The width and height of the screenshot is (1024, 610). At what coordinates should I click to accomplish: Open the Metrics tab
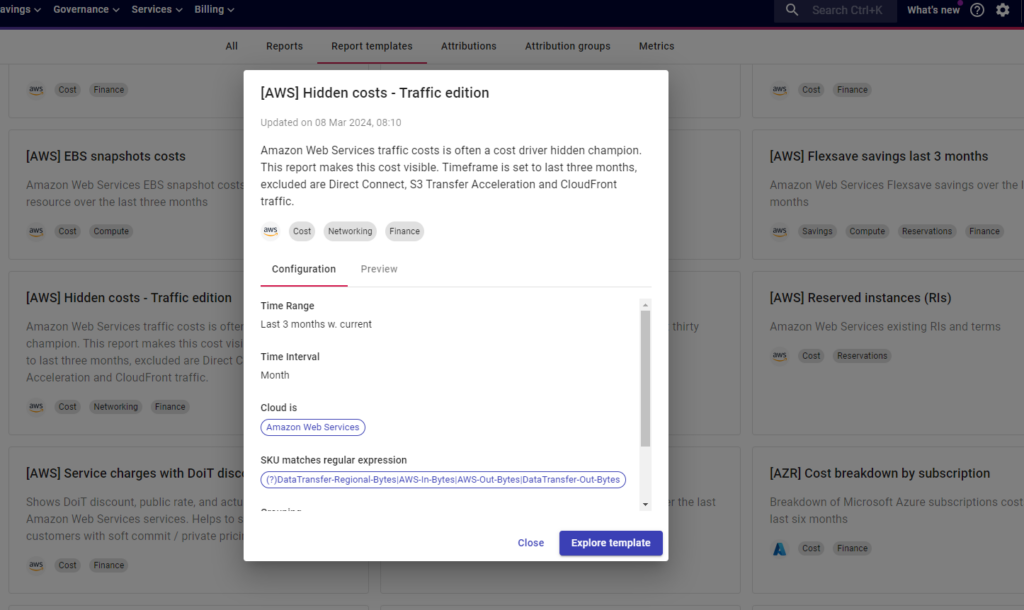(x=656, y=46)
